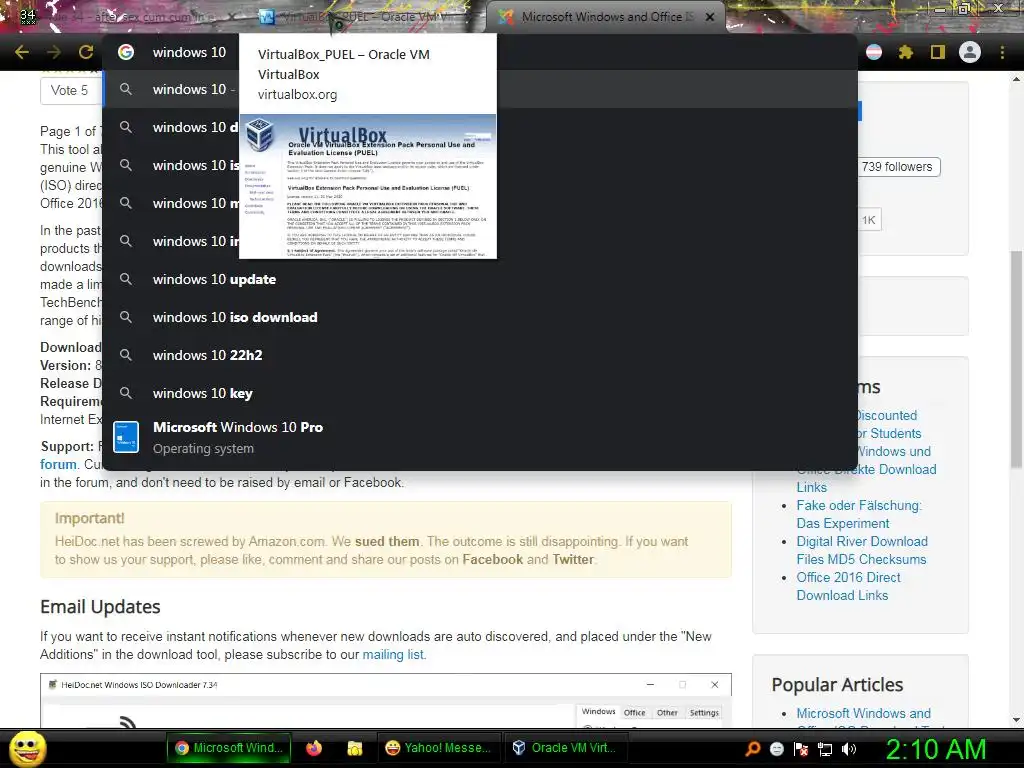This screenshot has height=768, width=1024.
Task: Open the Chrome profile avatar
Action: click(970, 52)
